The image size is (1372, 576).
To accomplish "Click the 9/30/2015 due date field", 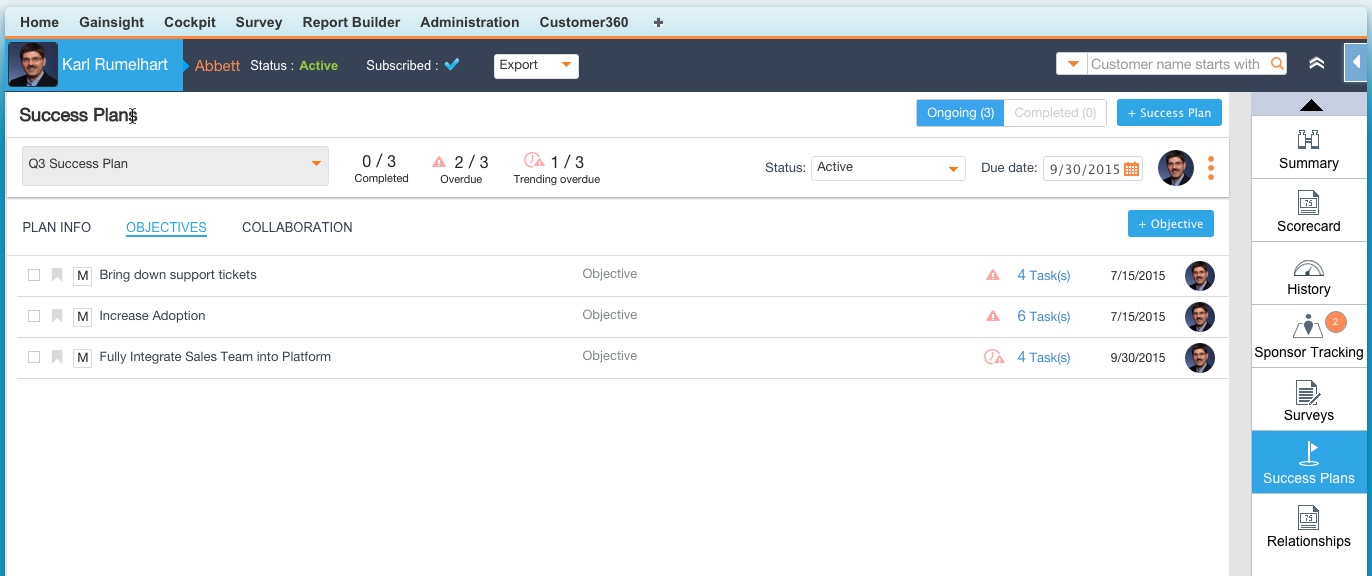I will 1085,169.
